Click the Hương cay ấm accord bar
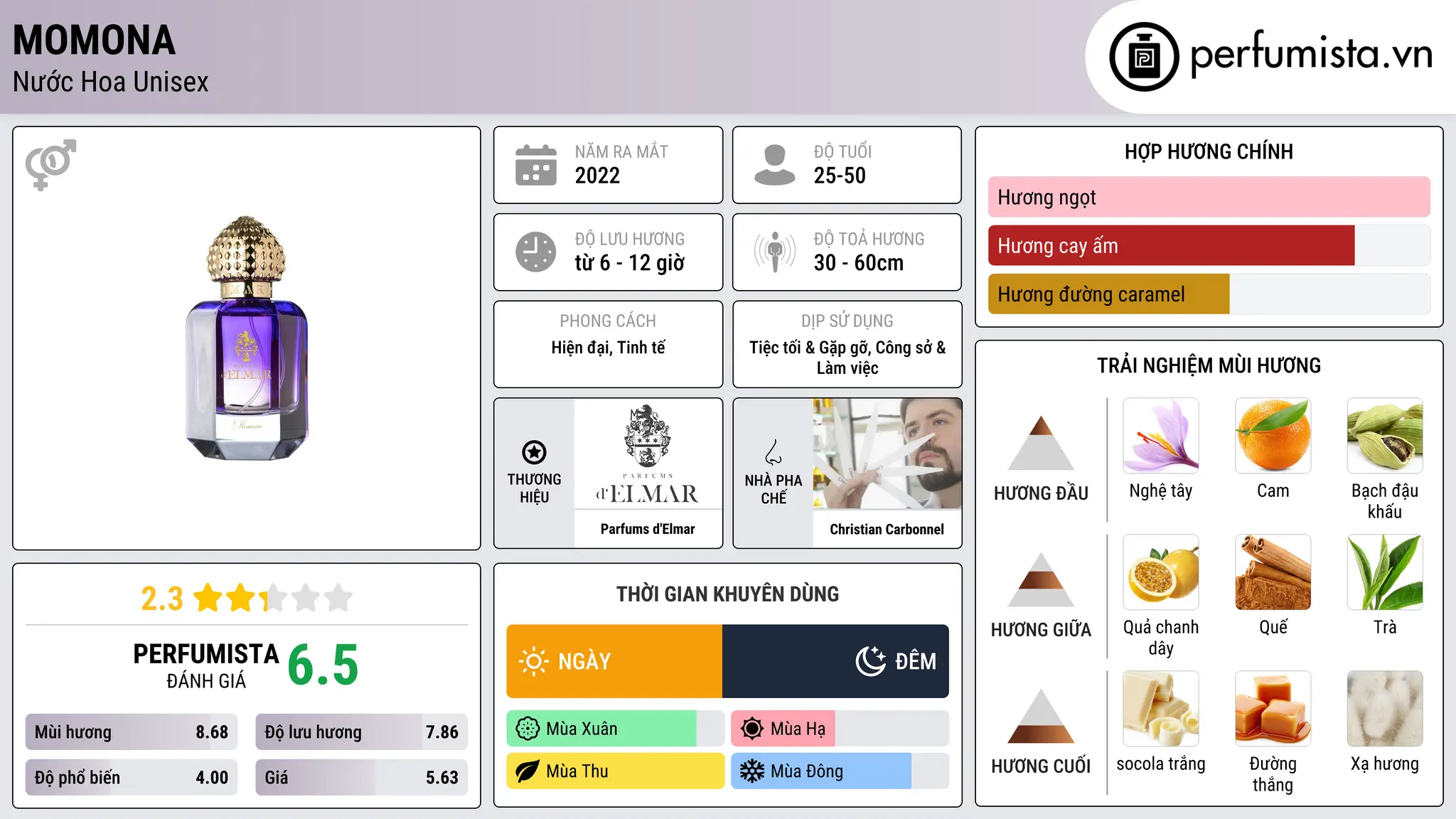The height and width of the screenshot is (819, 1456). click(x=1209, y=245)
